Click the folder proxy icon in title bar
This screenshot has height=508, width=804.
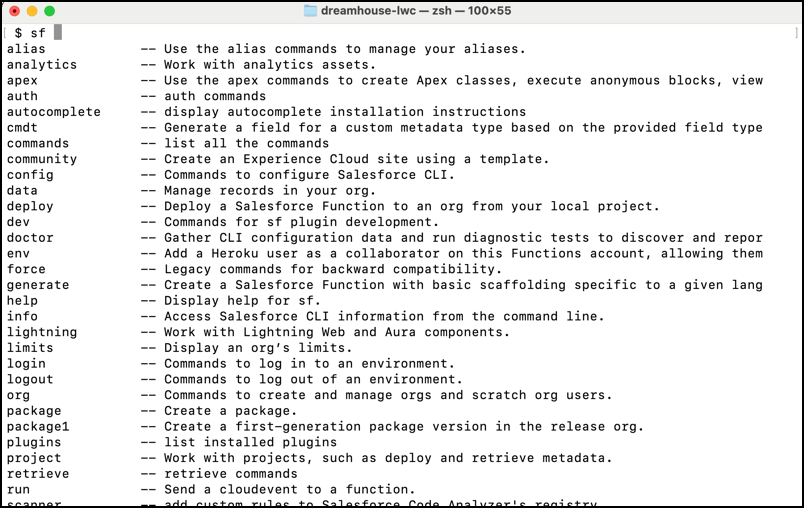click(x=310, y=11)
